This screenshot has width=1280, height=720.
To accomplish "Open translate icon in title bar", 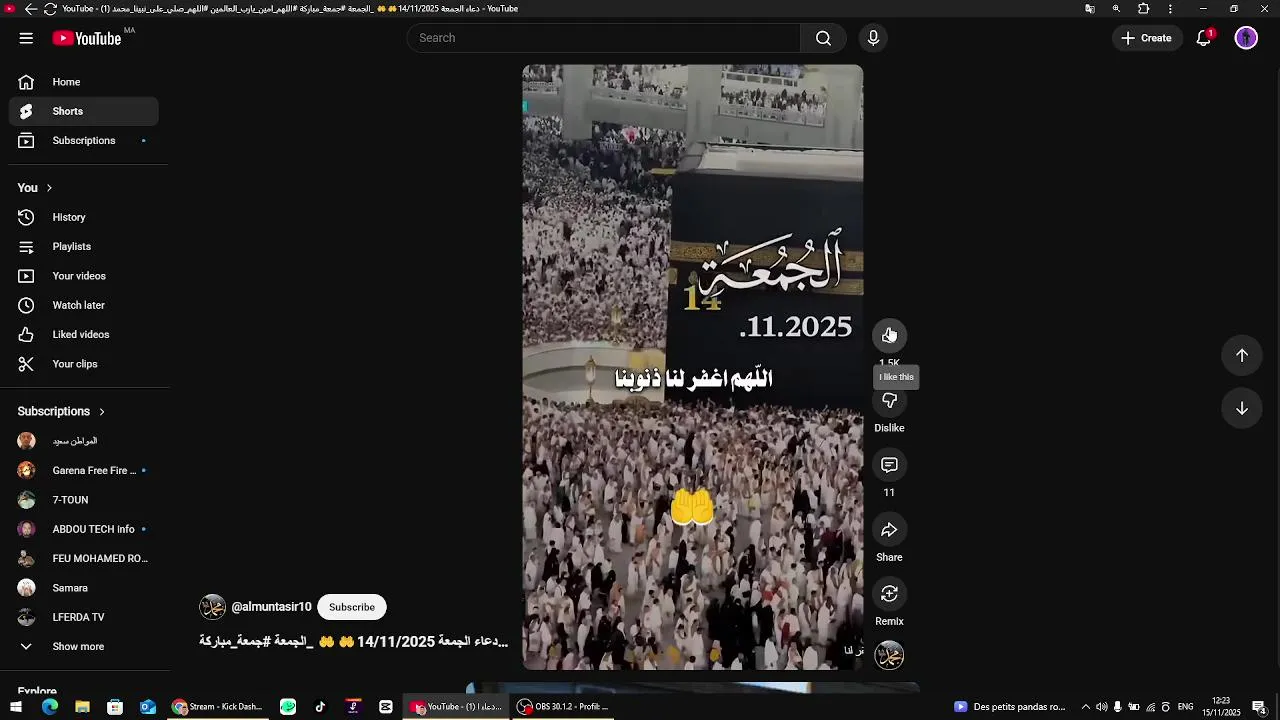I will point(1090,9).
